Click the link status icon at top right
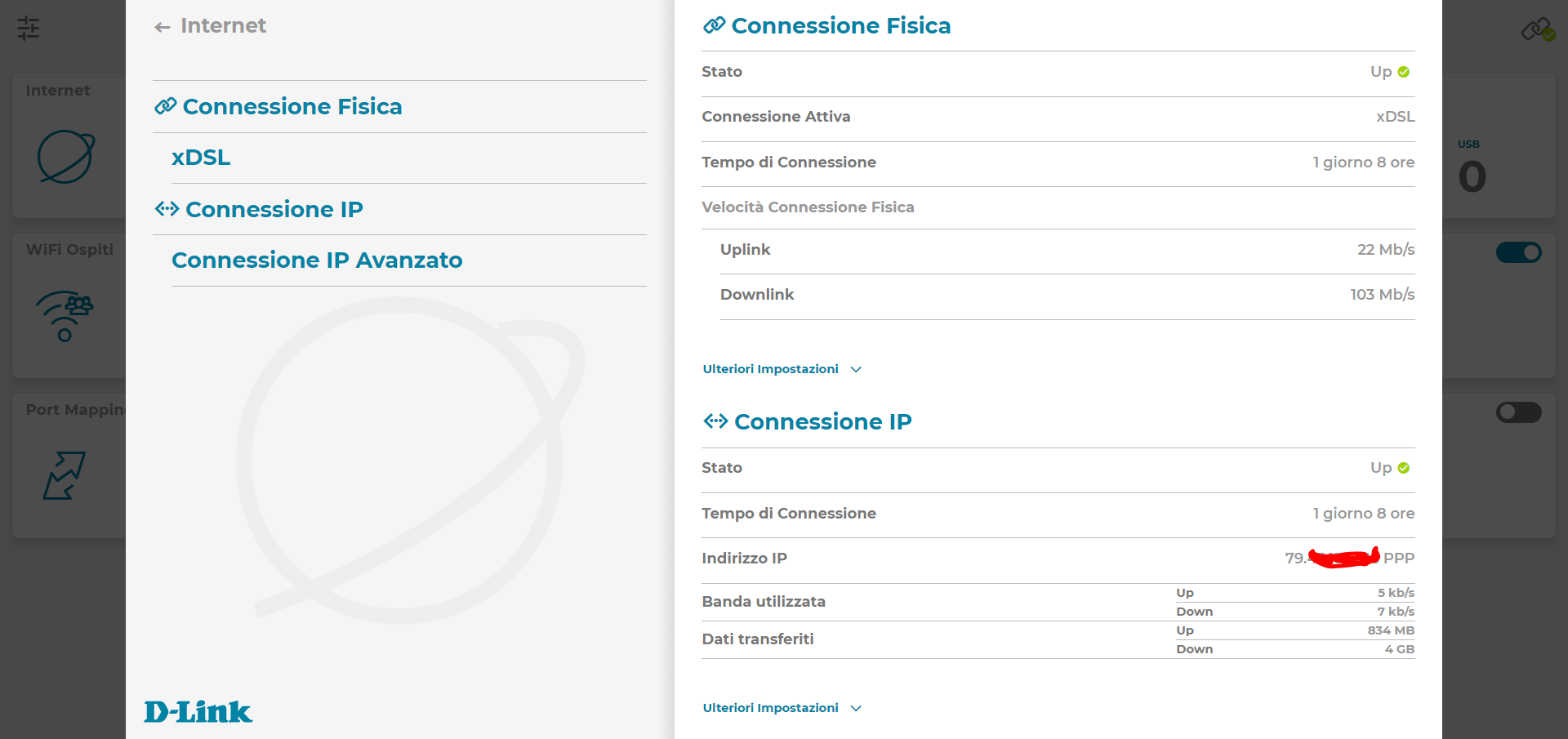The image size is (1568, 739). (1538, 30)
